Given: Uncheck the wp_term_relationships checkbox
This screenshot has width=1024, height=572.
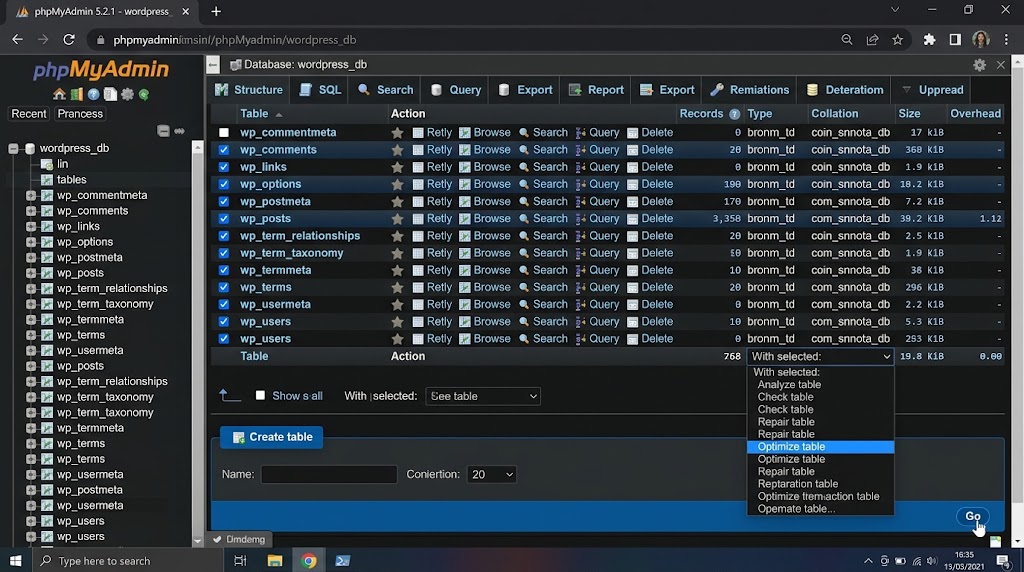Looking at the screenshot, I should 224,236.
